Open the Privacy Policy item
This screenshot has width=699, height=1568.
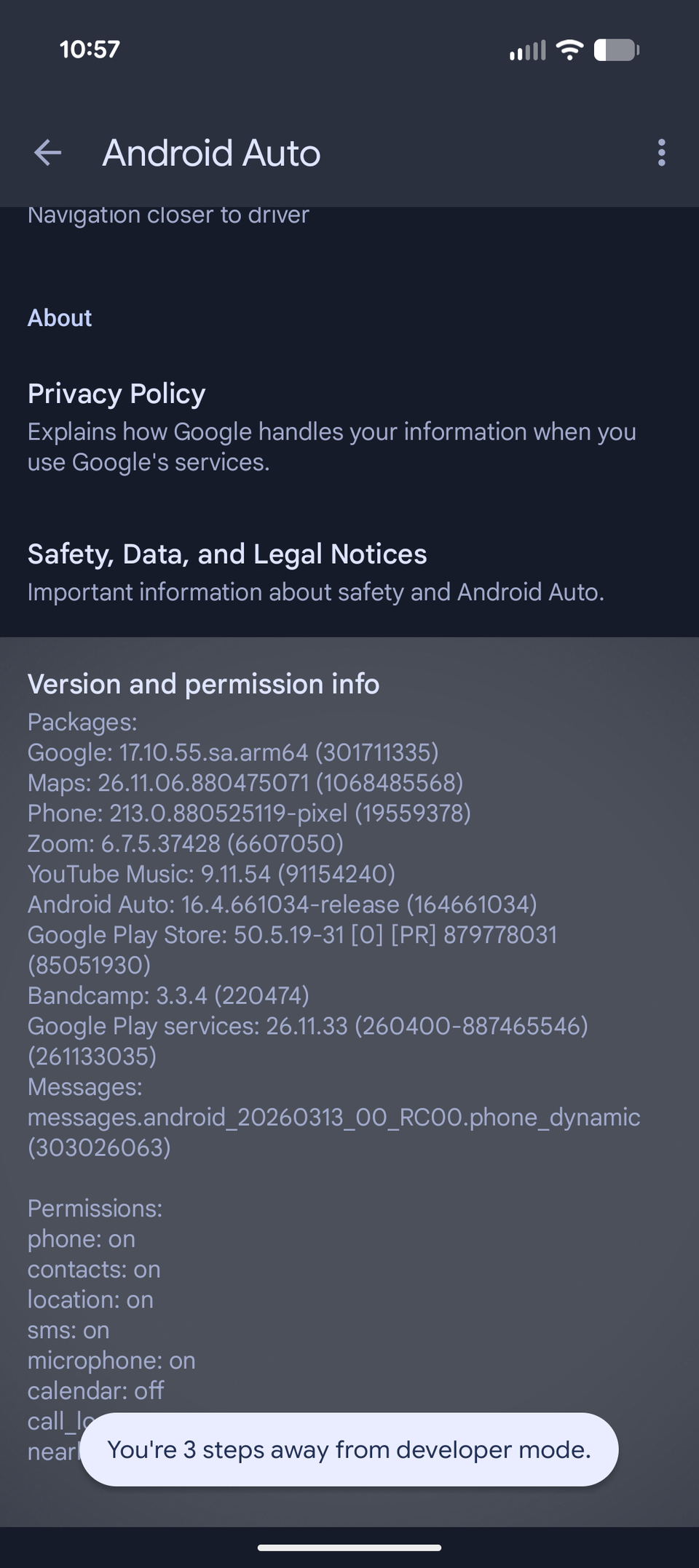click(x=349, y=426)
